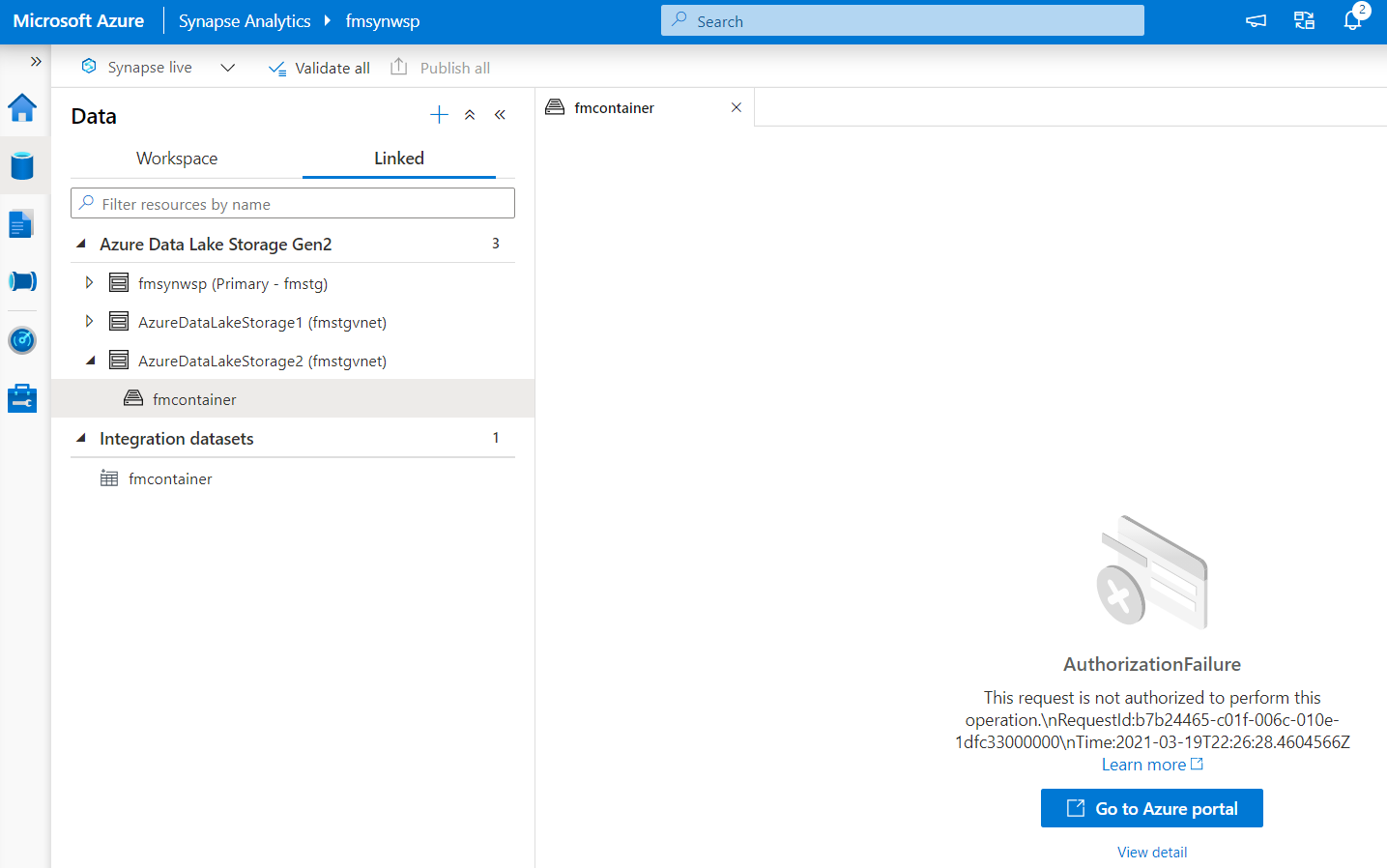Expand fmsynwsp (Primary - fmstg) node

[x=89, y=282]
